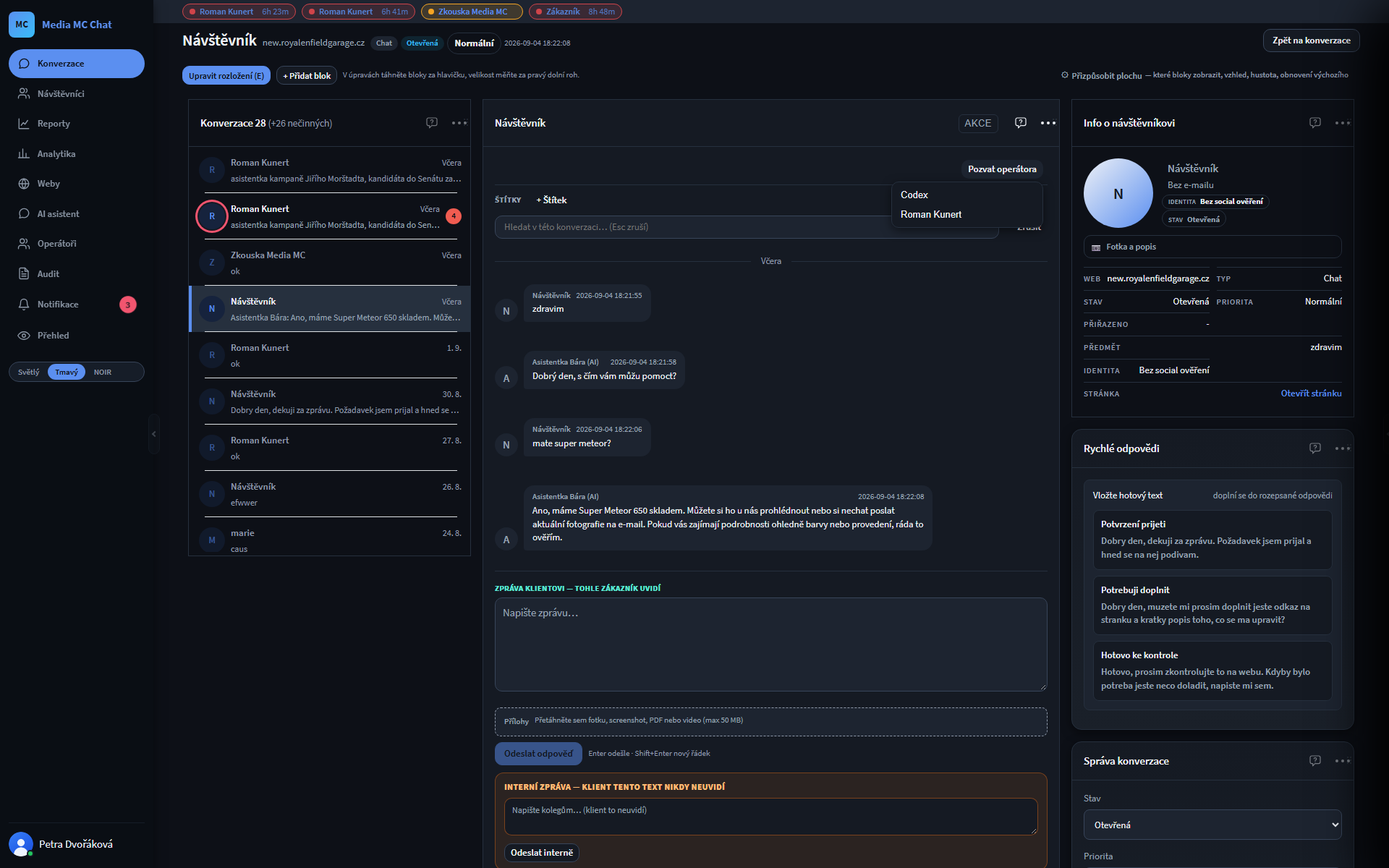Select Roman Kunert from the operator list
This screenshot has height=868, width=1389.
point(967,215)
